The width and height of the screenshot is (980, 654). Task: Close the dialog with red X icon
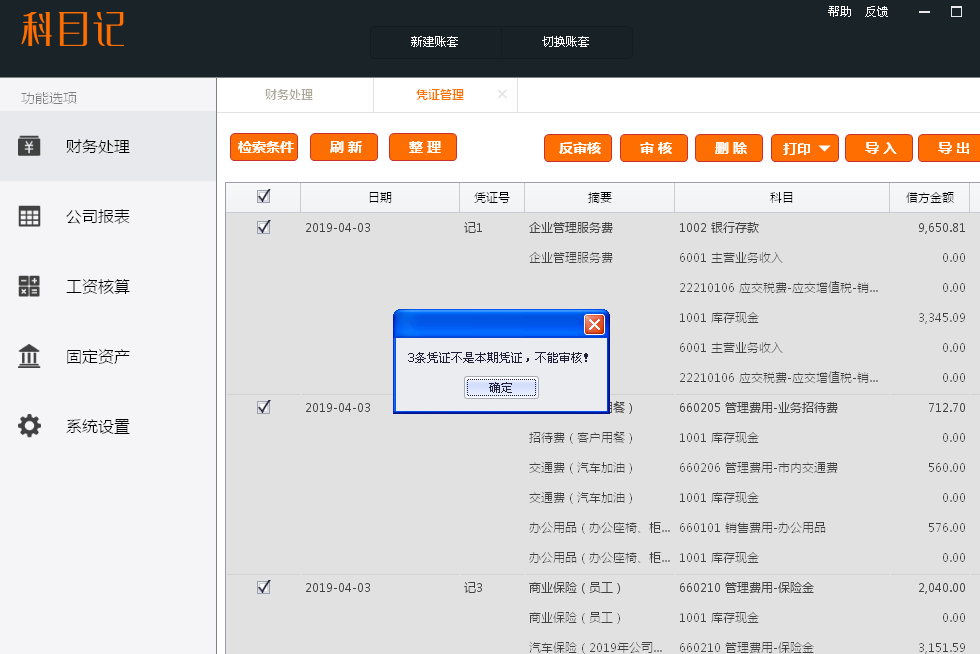click(x=594, y=324)
